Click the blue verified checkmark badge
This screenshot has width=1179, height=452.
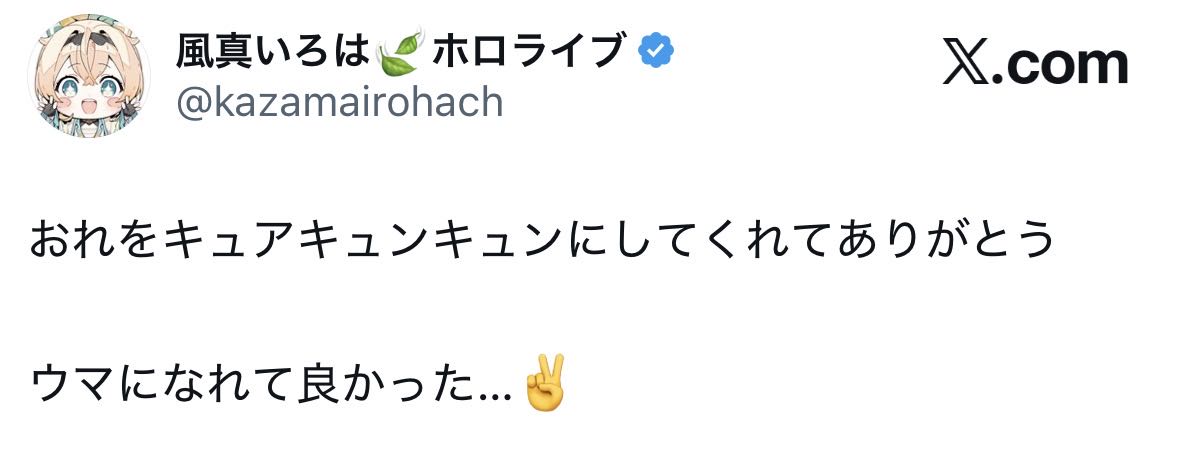656,50
